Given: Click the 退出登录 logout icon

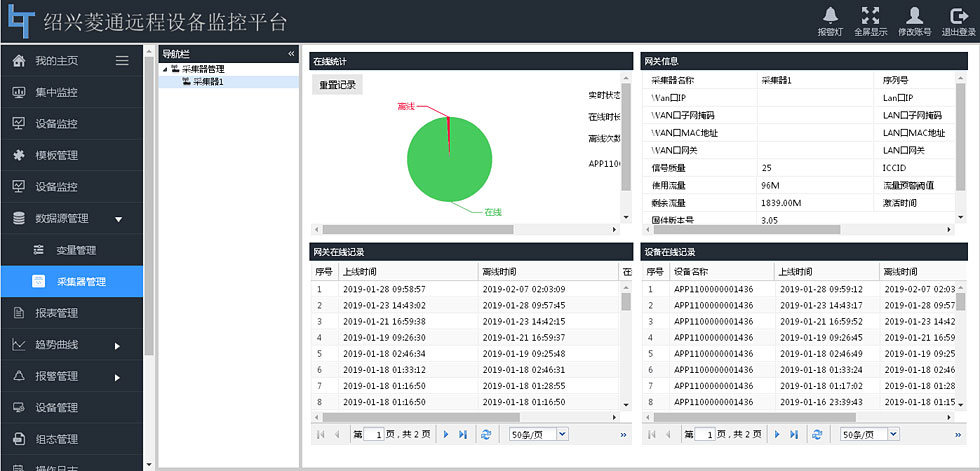Looking at the screenshot, I should click(958, 15).
